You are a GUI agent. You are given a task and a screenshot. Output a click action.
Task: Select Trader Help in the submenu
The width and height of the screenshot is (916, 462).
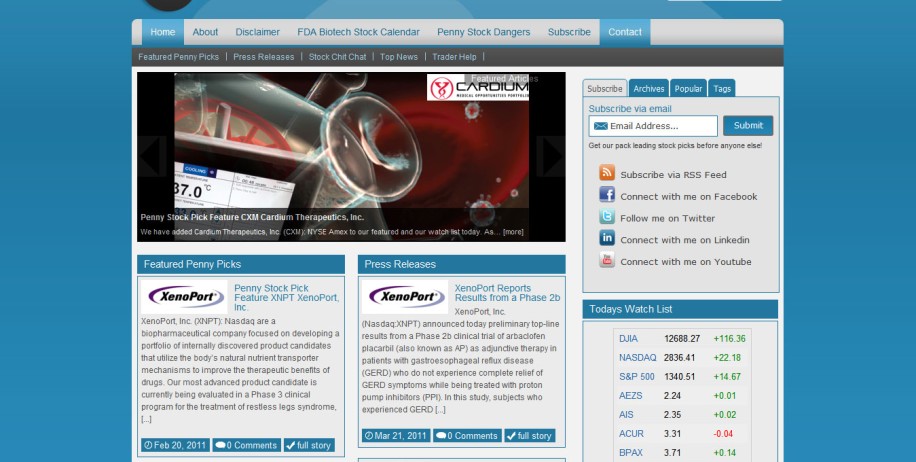454,57
